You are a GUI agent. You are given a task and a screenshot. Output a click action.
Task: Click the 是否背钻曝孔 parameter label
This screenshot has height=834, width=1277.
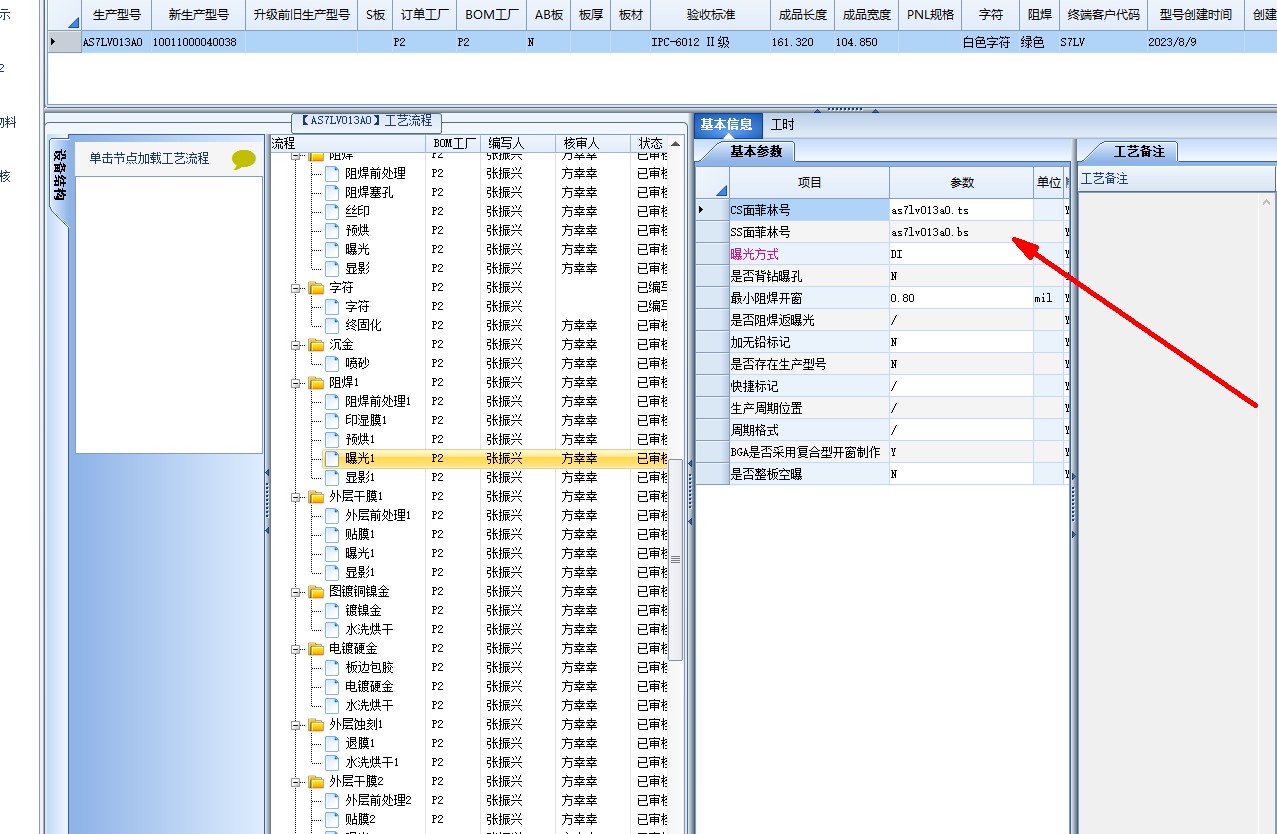tap(766, 276)
